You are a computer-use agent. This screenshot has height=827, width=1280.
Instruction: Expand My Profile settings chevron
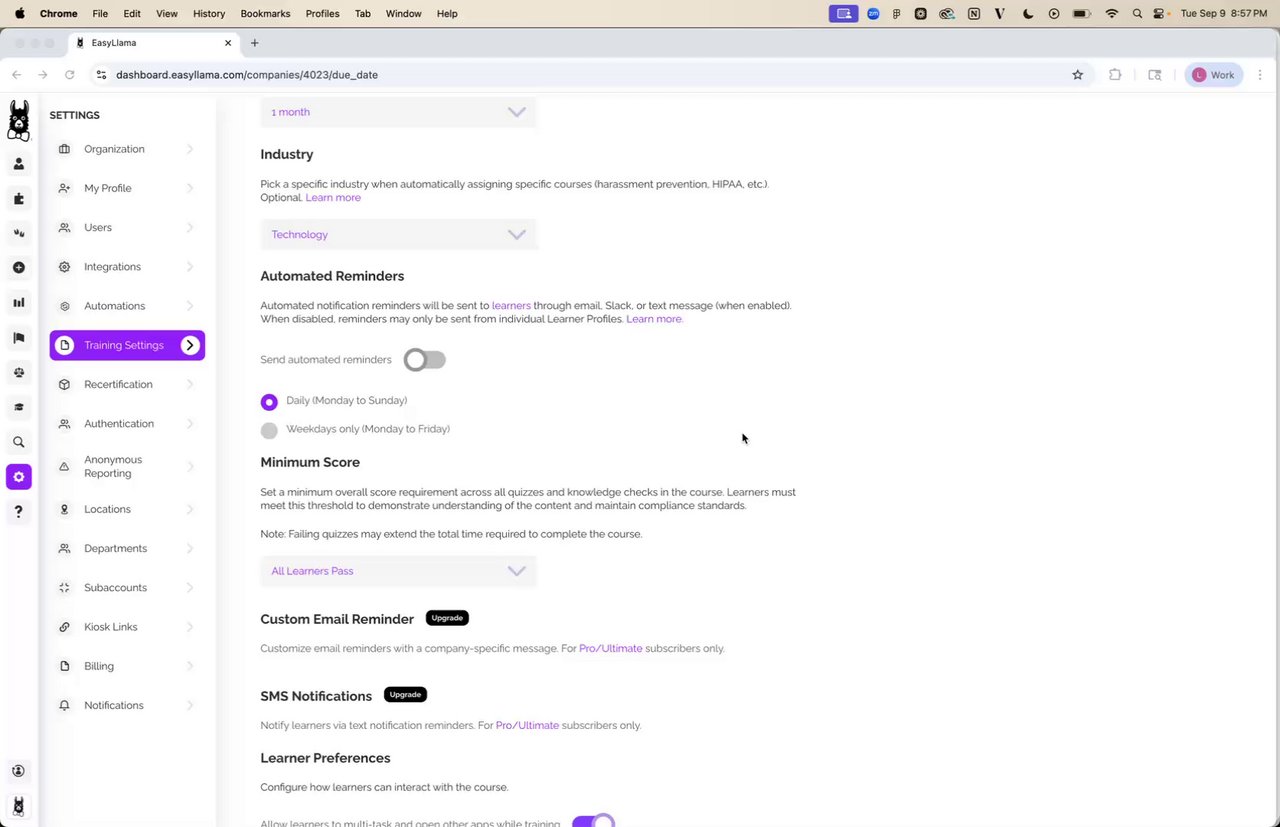point(190,188)
